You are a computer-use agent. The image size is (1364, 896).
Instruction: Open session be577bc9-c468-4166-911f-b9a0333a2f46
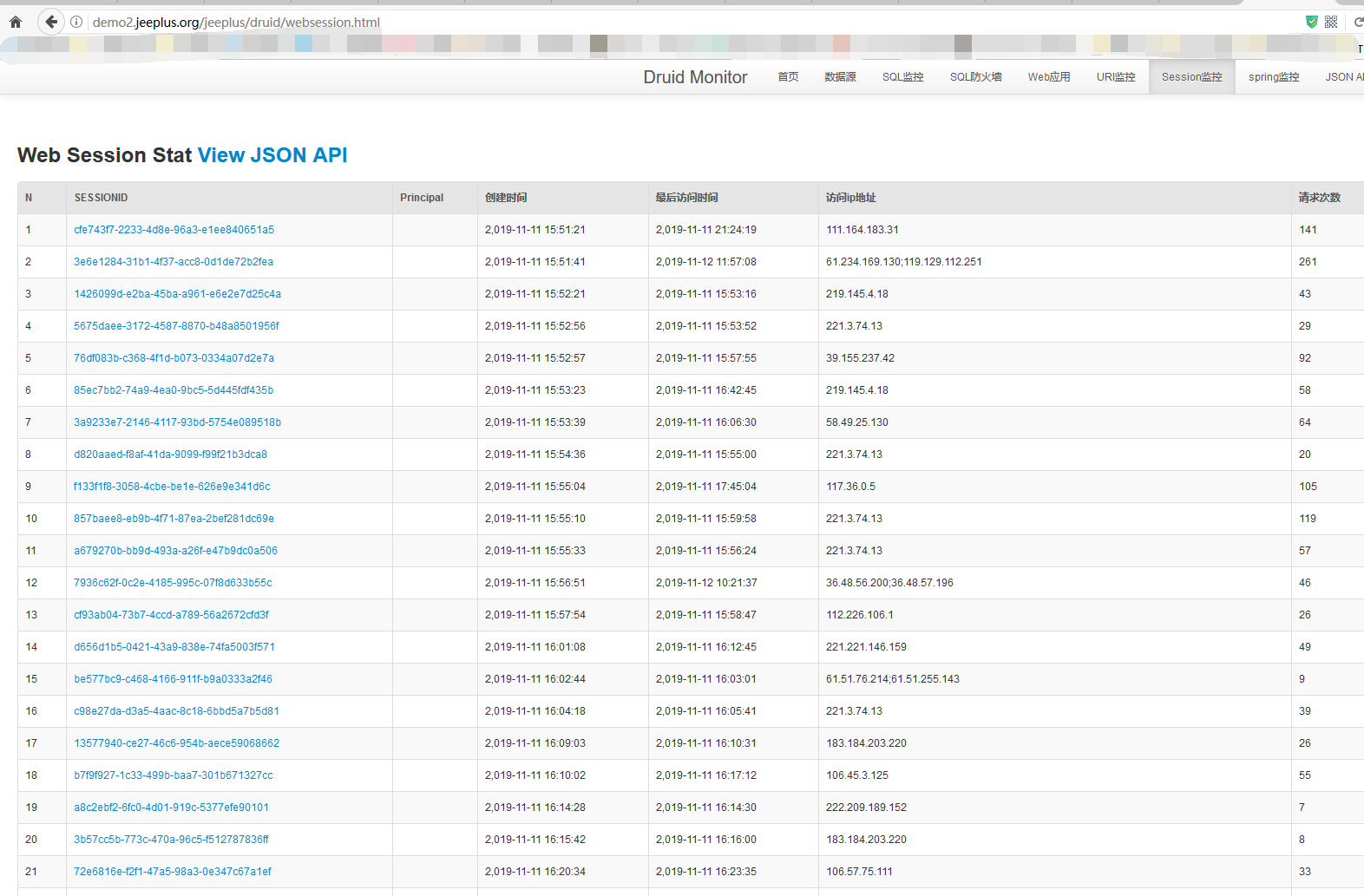(x=173, y=679)
